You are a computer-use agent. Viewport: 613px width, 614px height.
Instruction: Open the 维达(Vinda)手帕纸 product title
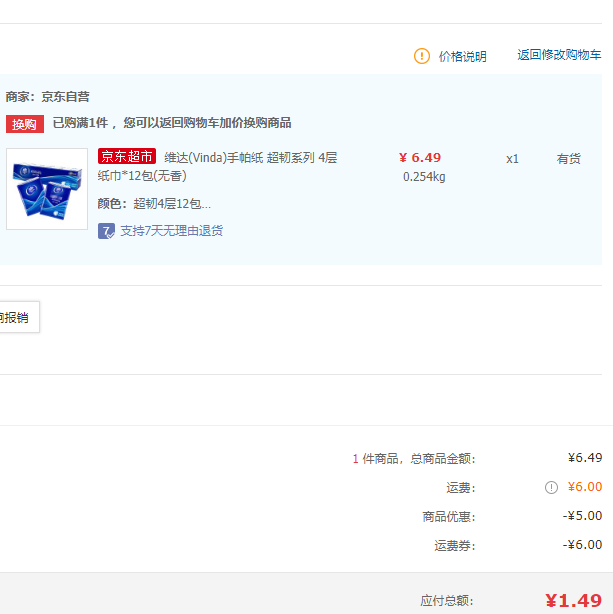click(x=217, y=167)
